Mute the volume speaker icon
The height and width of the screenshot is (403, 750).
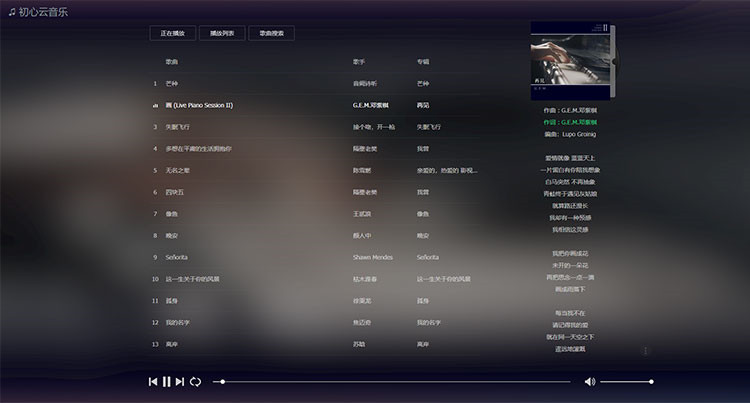[590, 381]
